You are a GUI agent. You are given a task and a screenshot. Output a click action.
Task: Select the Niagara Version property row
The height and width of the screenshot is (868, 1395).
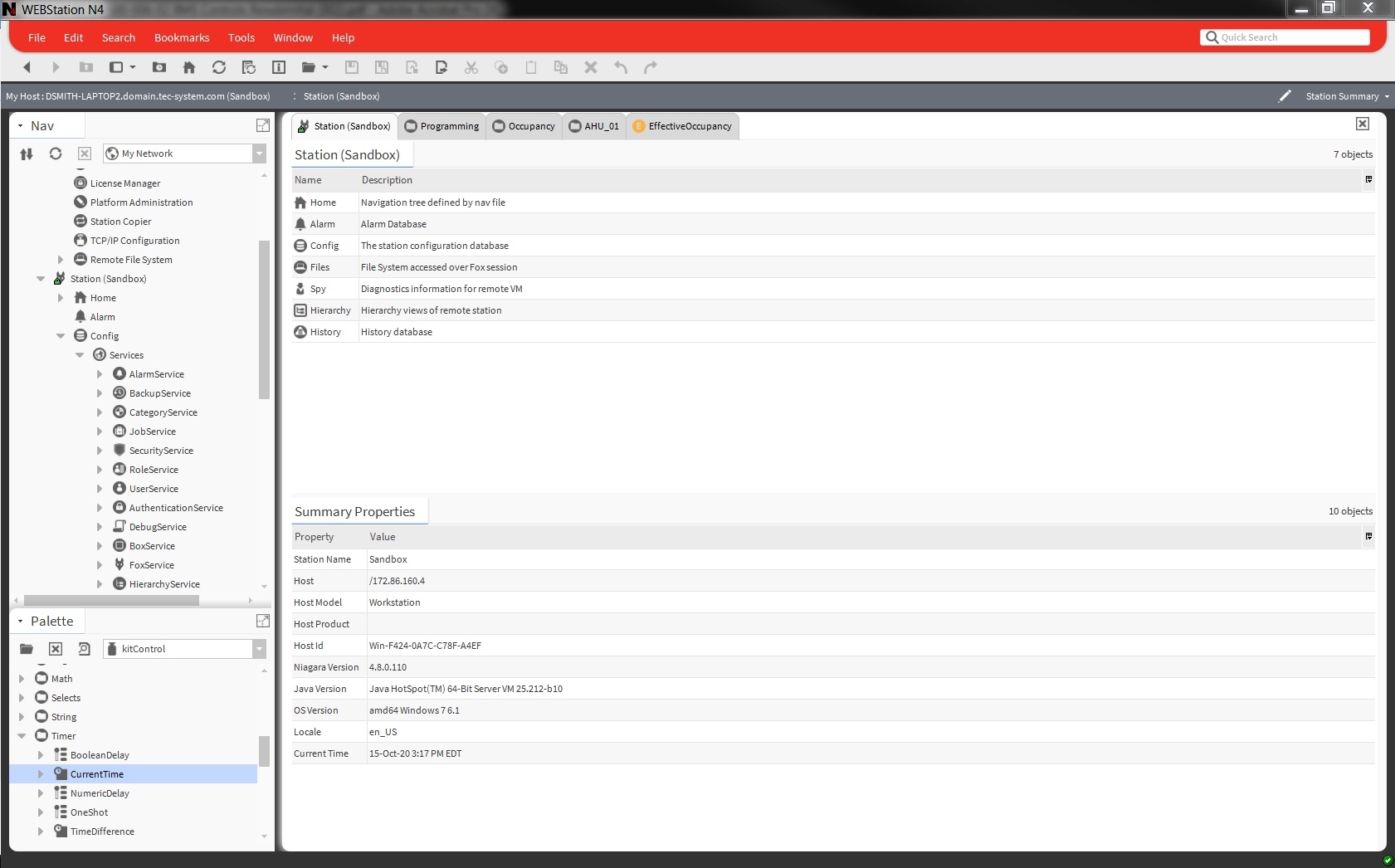coord(833,667)
